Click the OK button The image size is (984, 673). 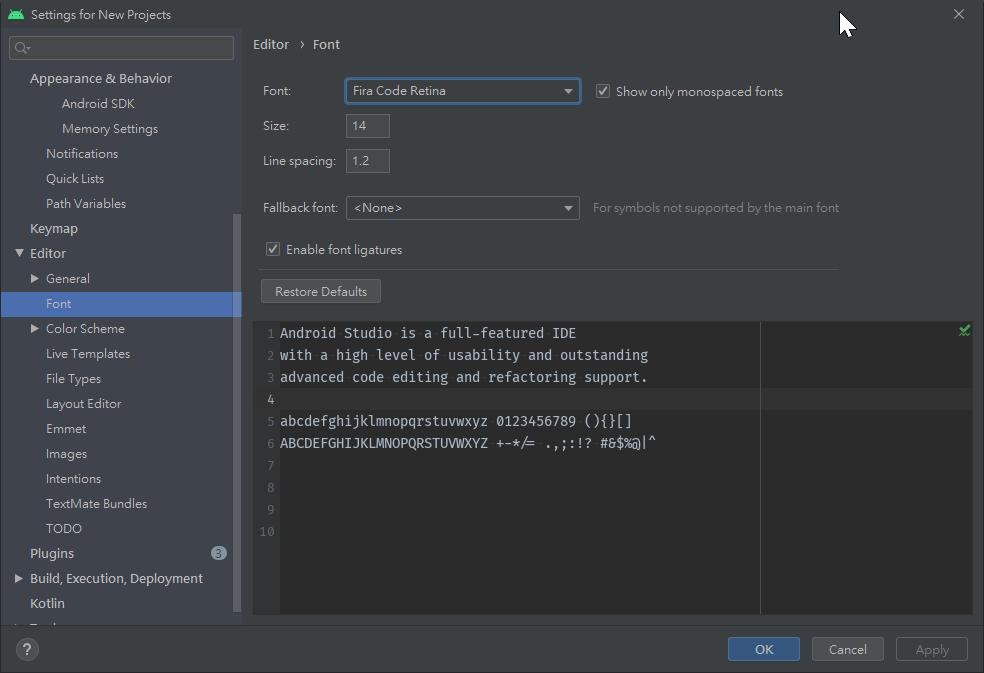(764, 650)
